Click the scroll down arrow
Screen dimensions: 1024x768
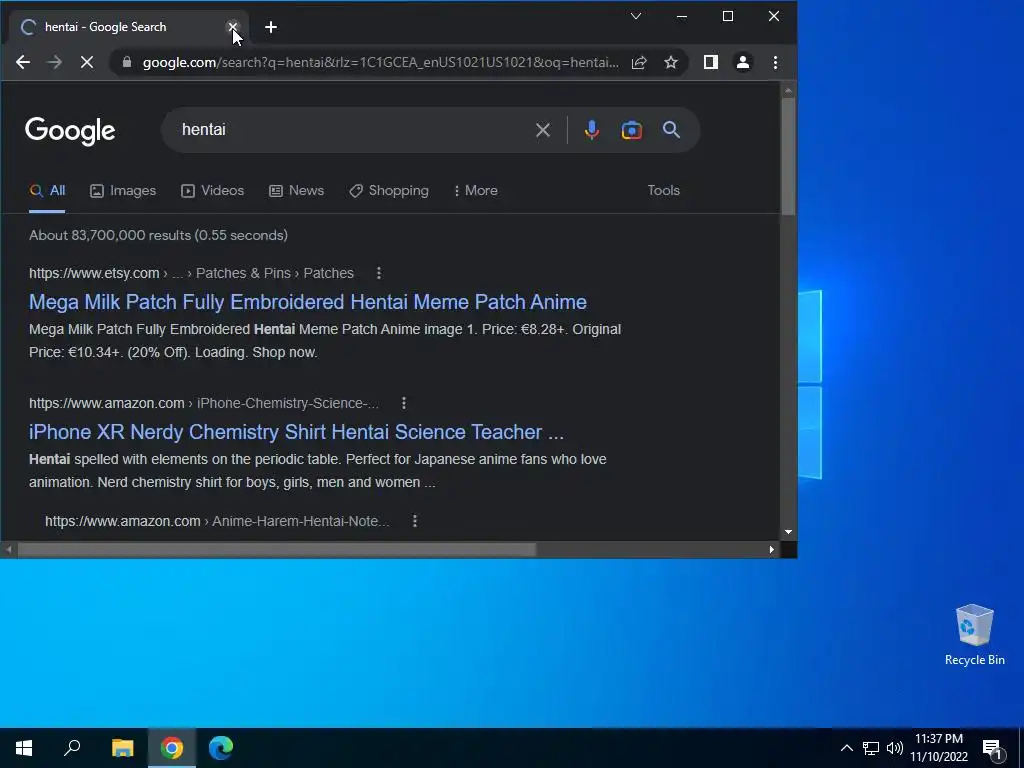[x=788, y=532]
